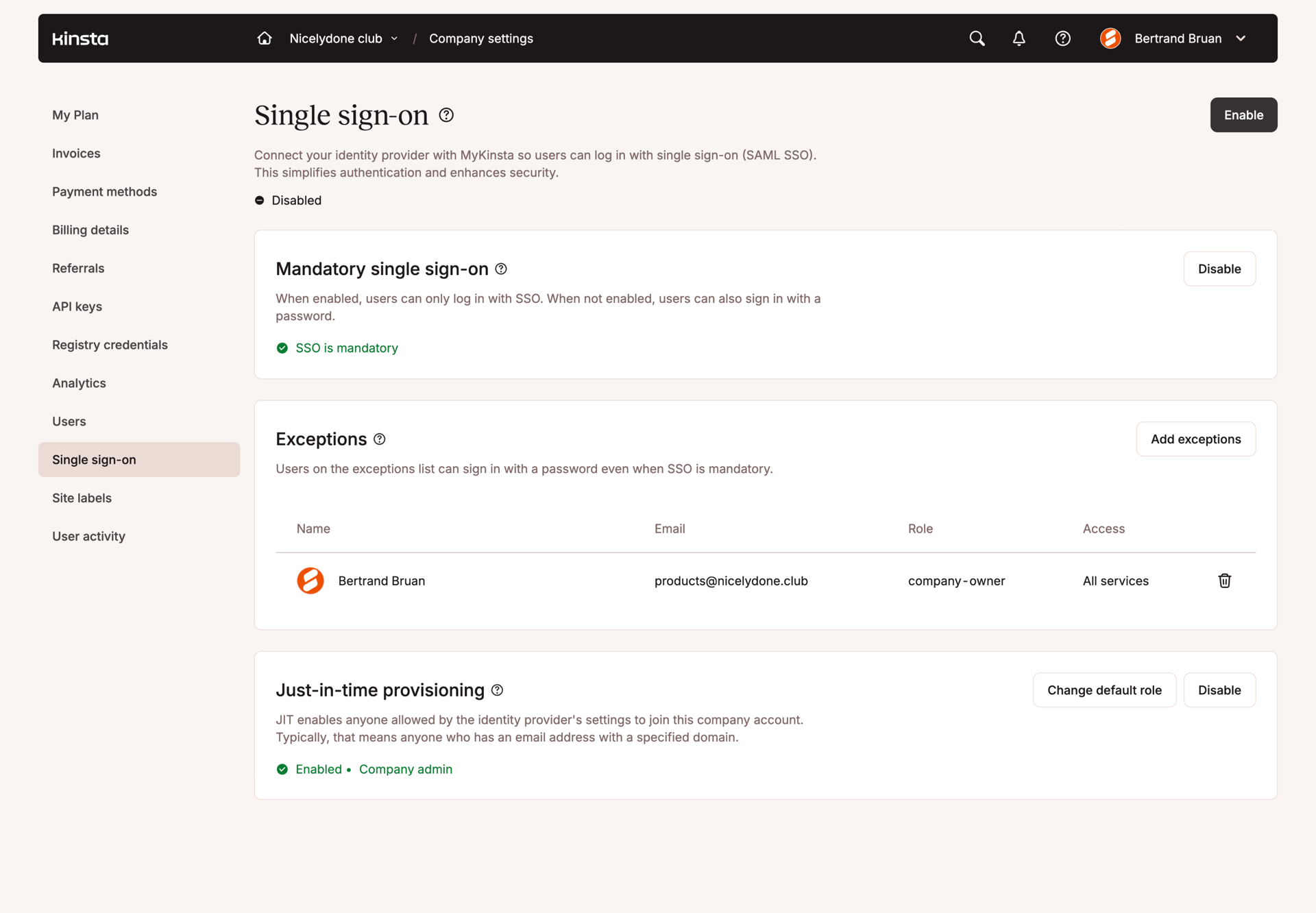Open the notifications bell icon
This screenshot has height=913, width=1316.
coord(1019,38)
